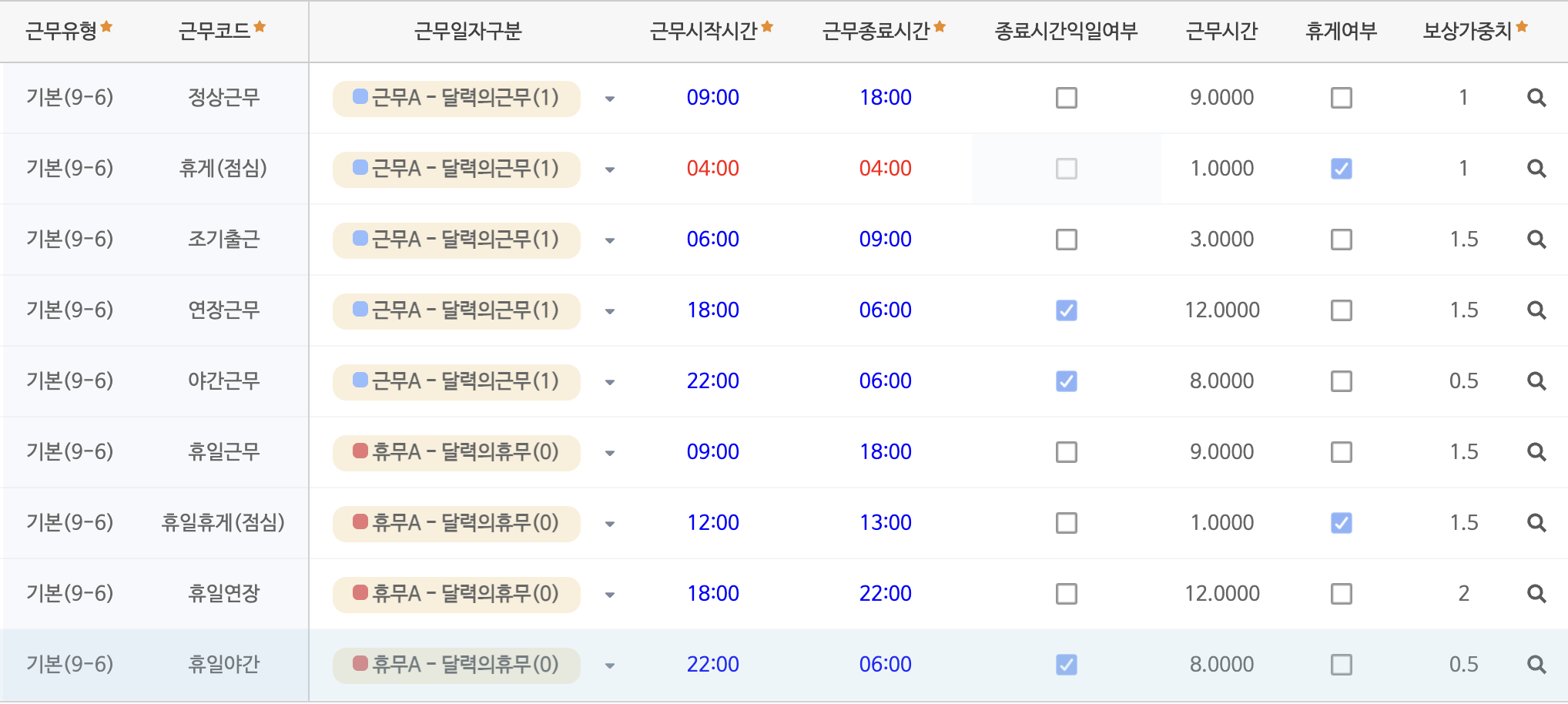1568x704 pixels.
Task: Open 근무일자구분 dropdown arrow in 휴일근무 row
Action: (610, 453)
